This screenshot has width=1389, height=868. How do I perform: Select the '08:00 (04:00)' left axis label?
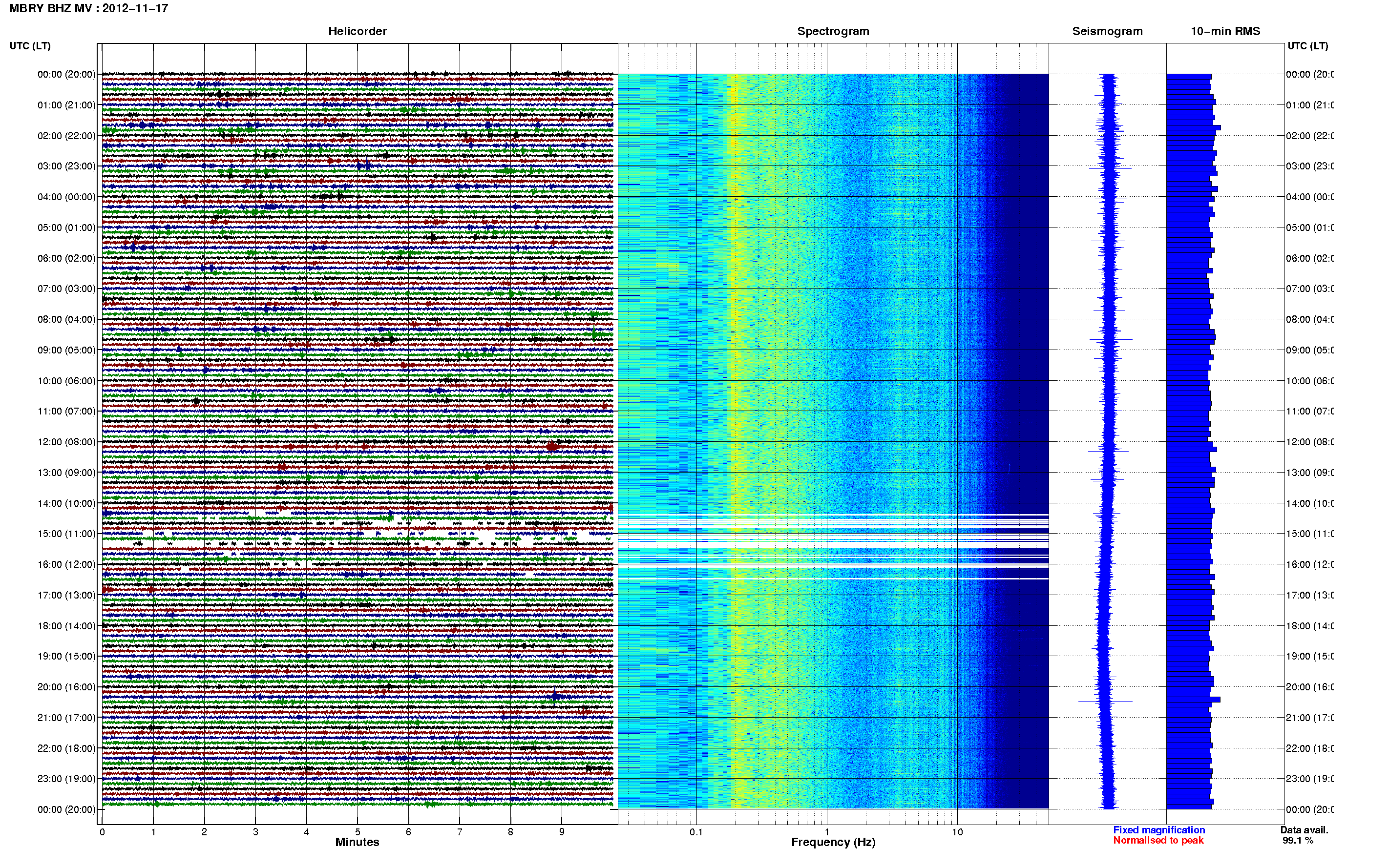click(66, 319)
